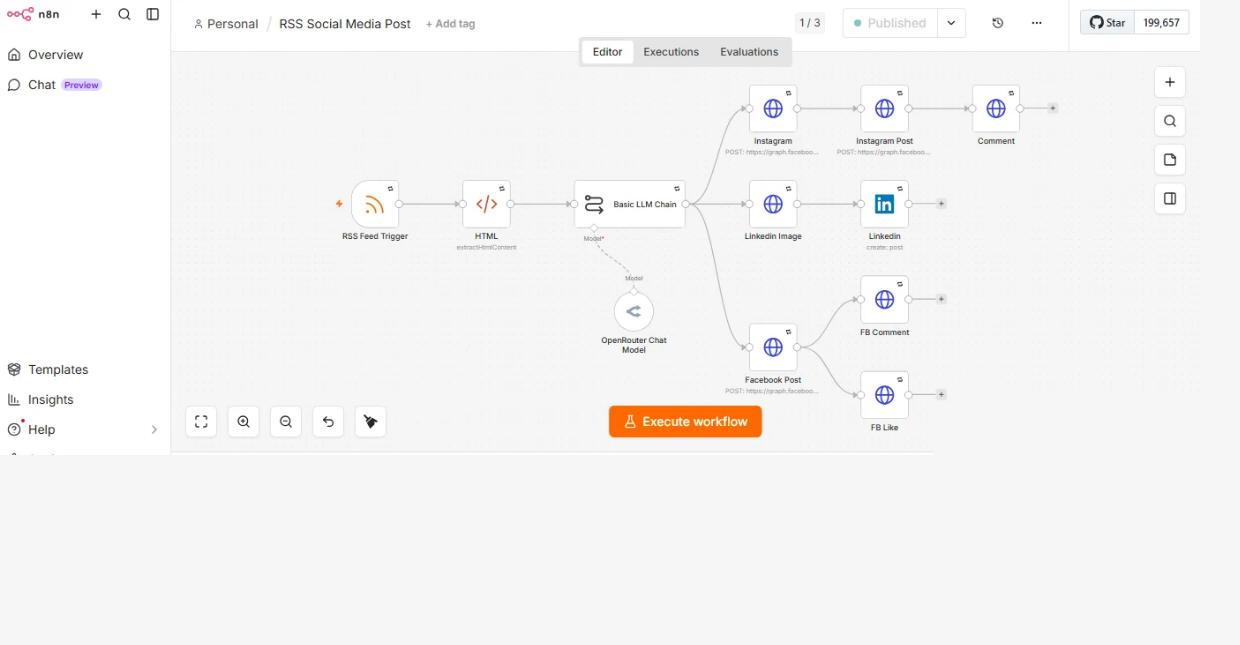
Task: Open Chat preview in the sidebar
Action: pyautogui.click(x=84, y=85)
